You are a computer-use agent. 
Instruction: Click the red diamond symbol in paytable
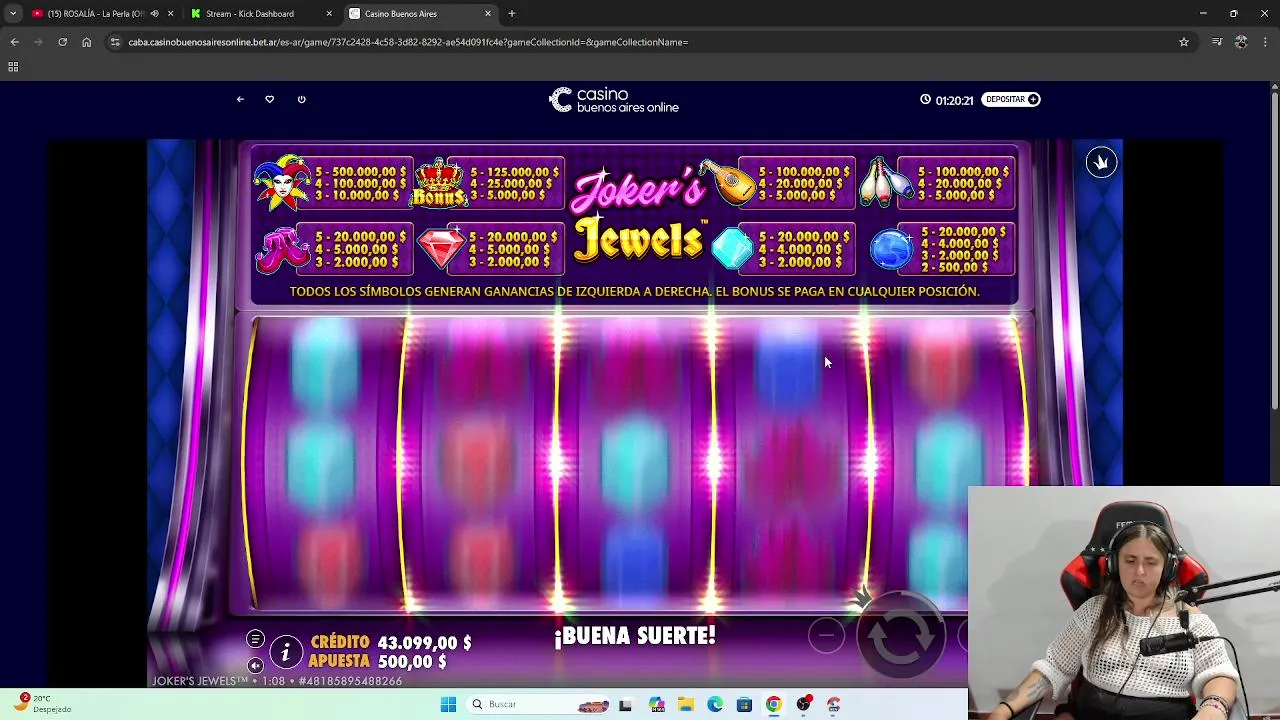(x=441, y=249)
